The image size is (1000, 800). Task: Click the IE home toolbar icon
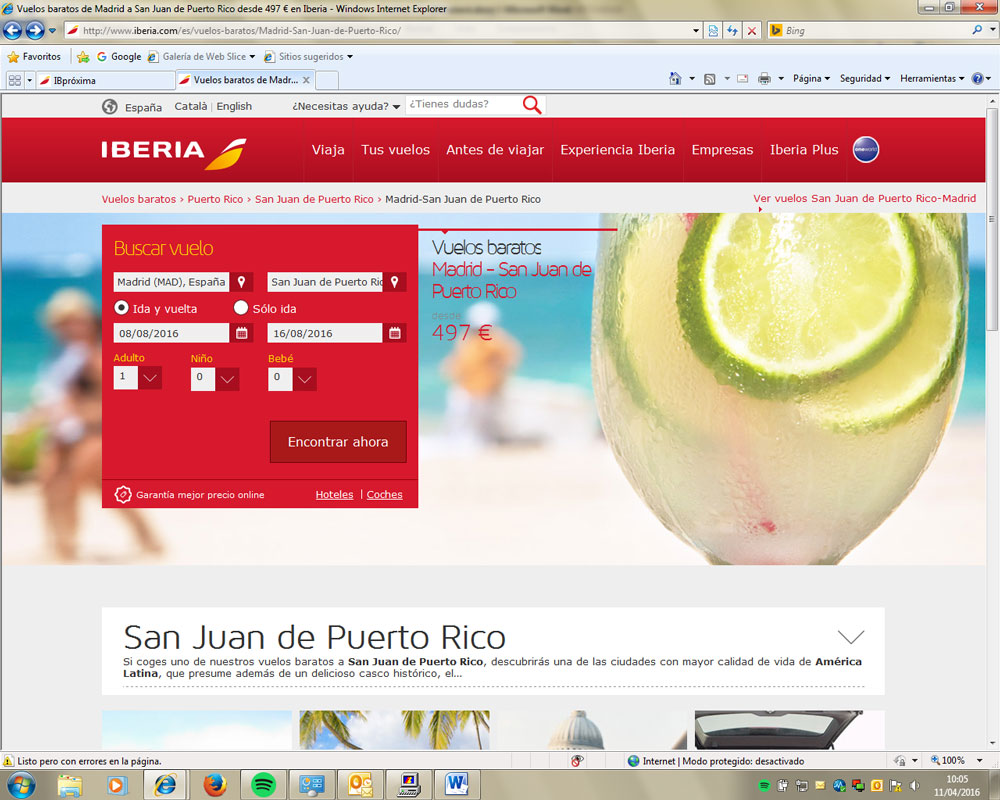[x=676, y=79]
